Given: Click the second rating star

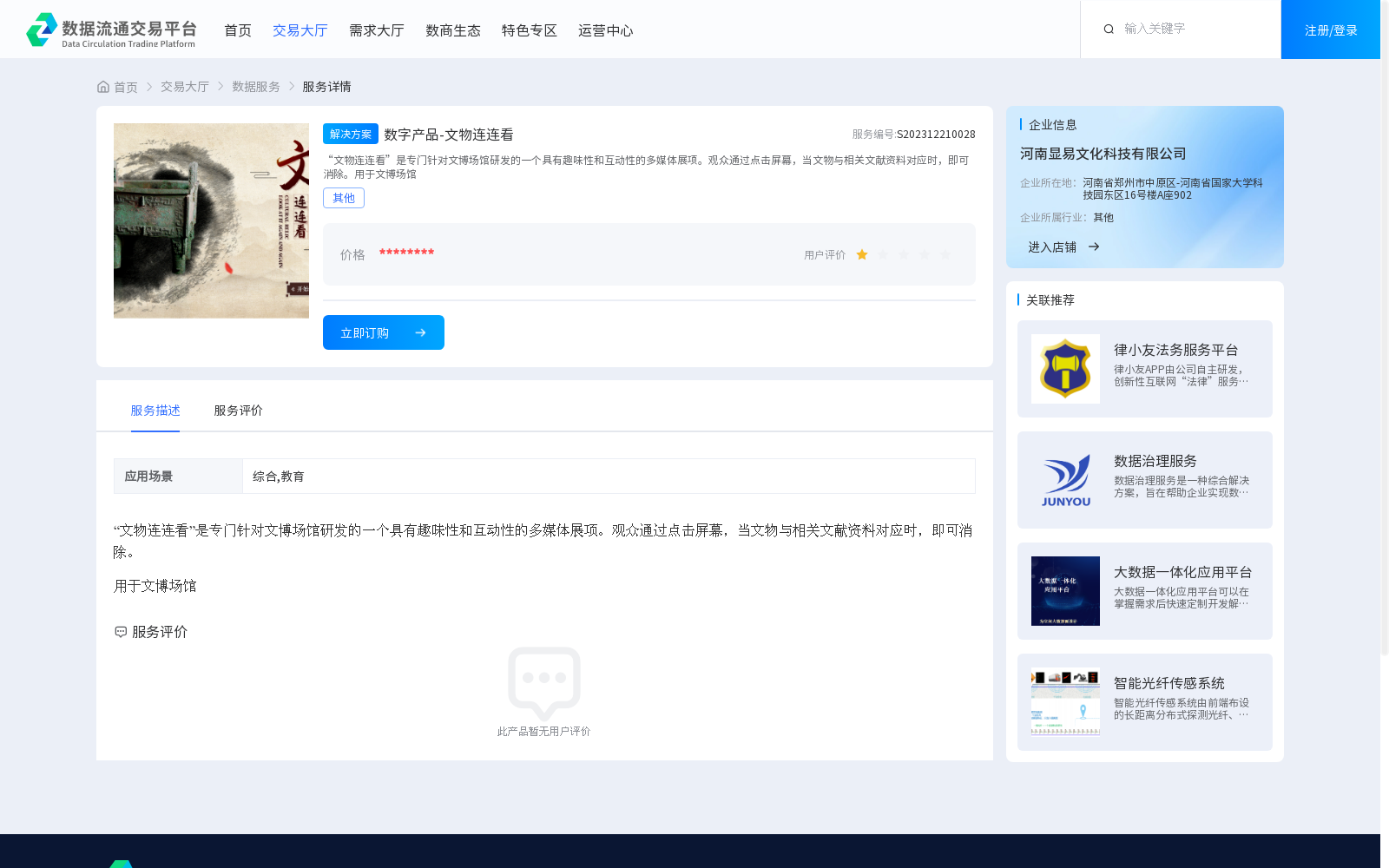Looking at the screenshot, I should tap(883, 254).
